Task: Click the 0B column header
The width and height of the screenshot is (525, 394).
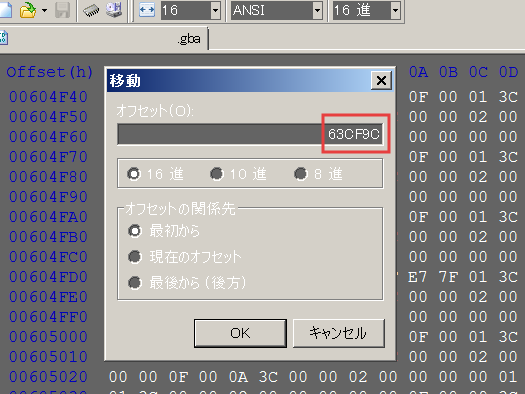Action: [x=448, y=72]
